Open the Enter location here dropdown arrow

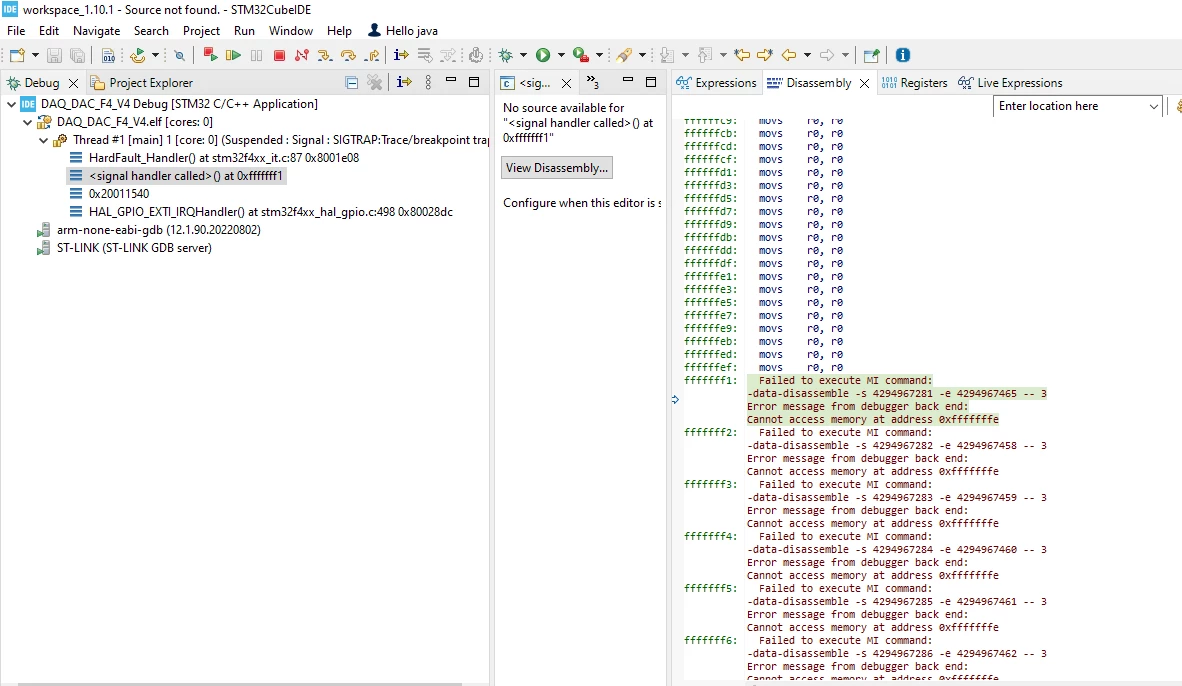point(1153,106)
